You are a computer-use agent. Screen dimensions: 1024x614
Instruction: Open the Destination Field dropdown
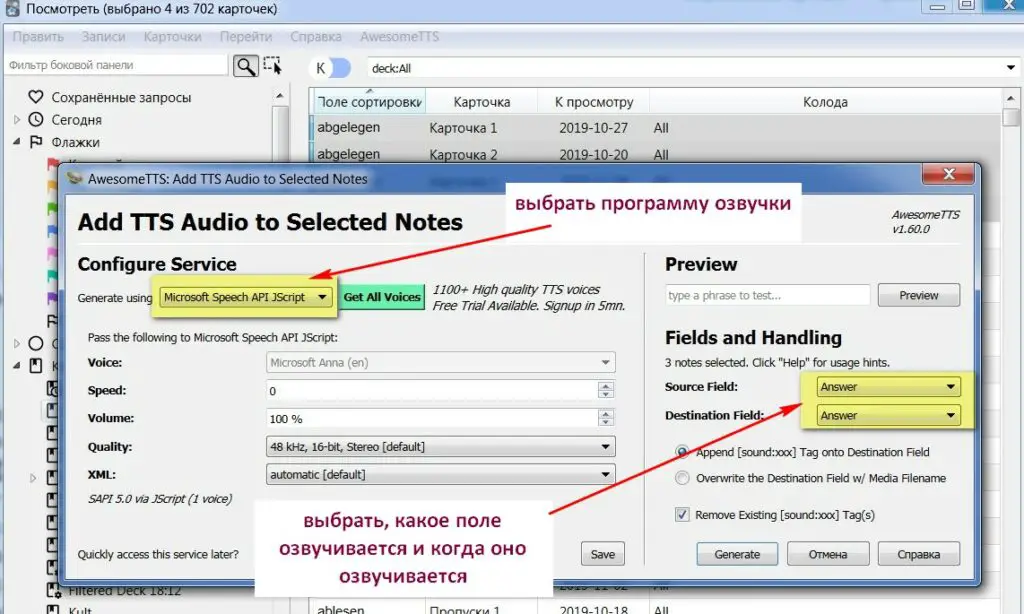(x=888, y=415)
